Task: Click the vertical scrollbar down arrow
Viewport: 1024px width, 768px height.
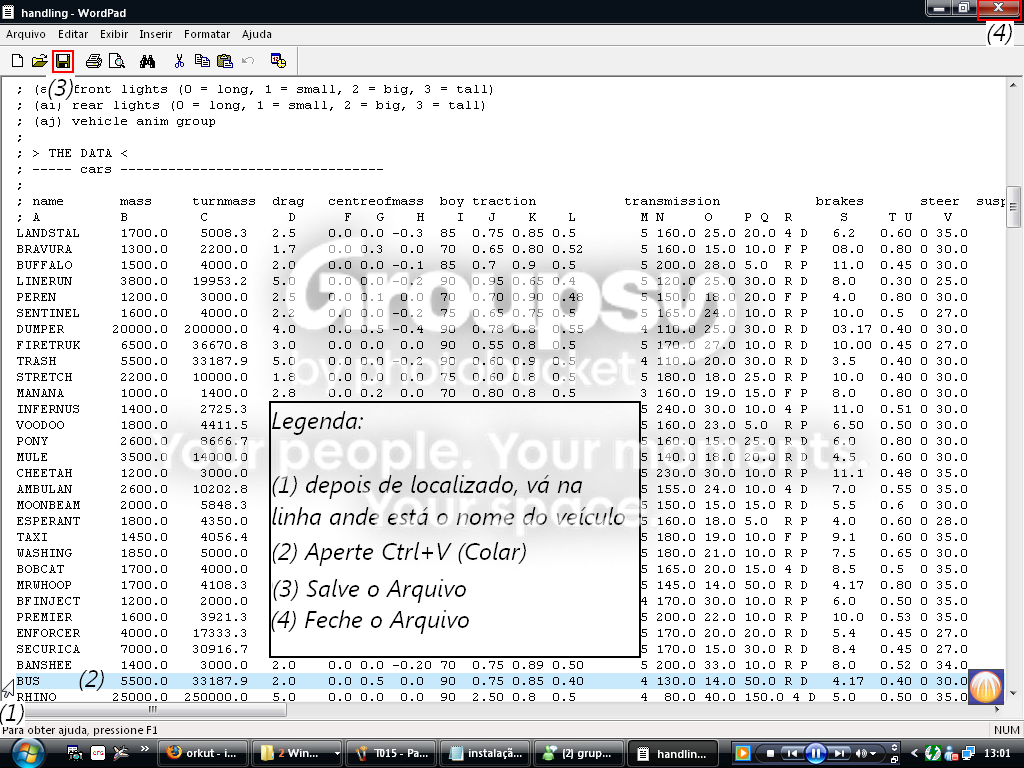Action: 1013,693
